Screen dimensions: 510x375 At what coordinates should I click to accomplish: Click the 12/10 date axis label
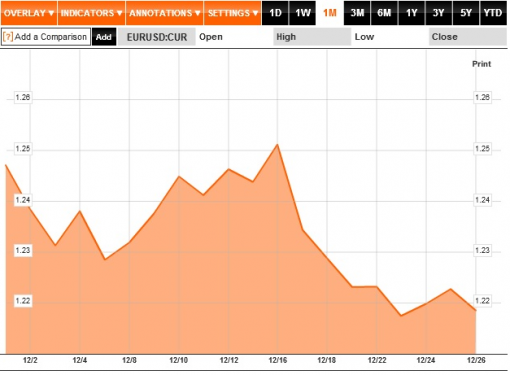[179, 360]
